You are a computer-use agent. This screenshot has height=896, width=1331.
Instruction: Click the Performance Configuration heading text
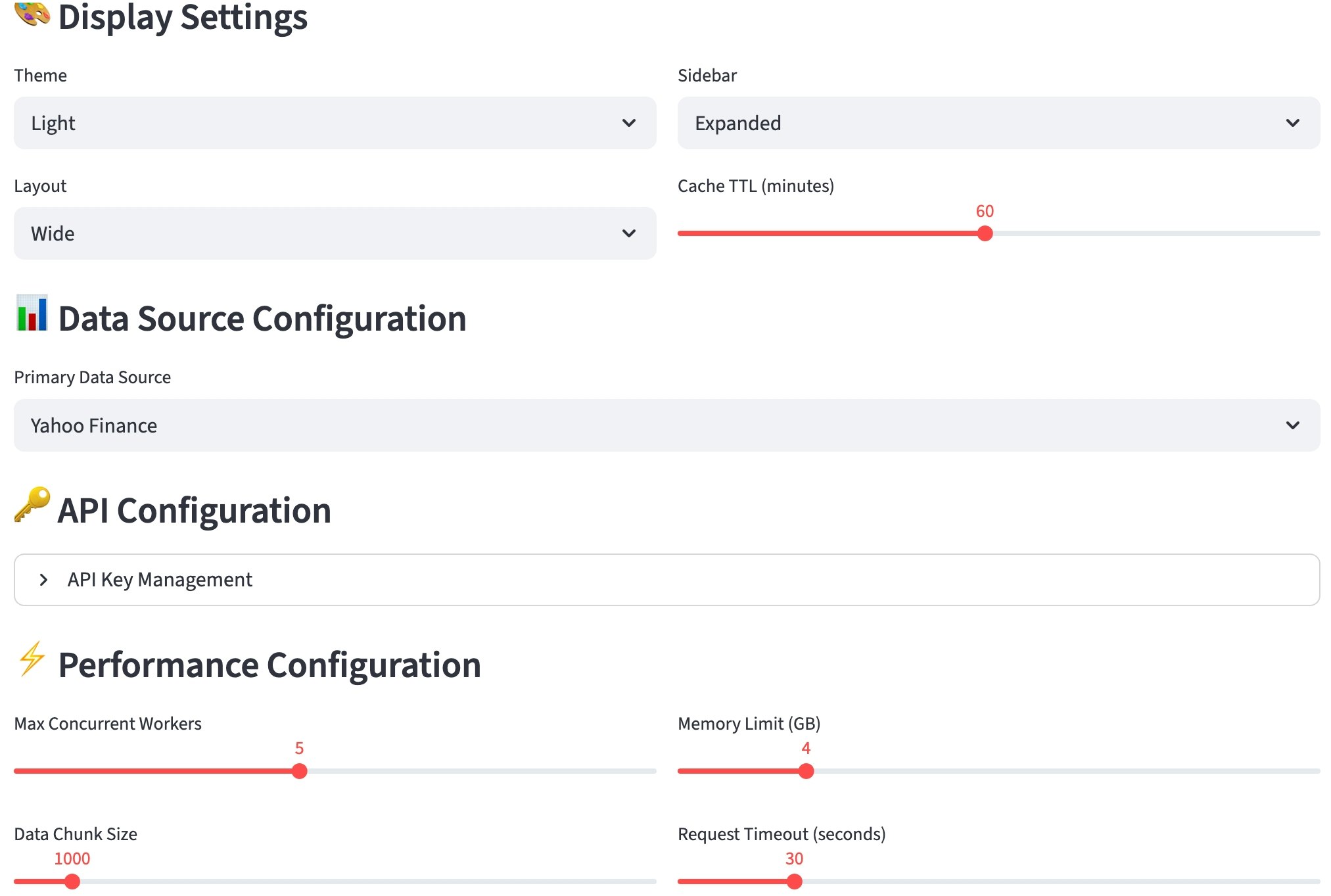pyautogui.click(x=269, y=665)
